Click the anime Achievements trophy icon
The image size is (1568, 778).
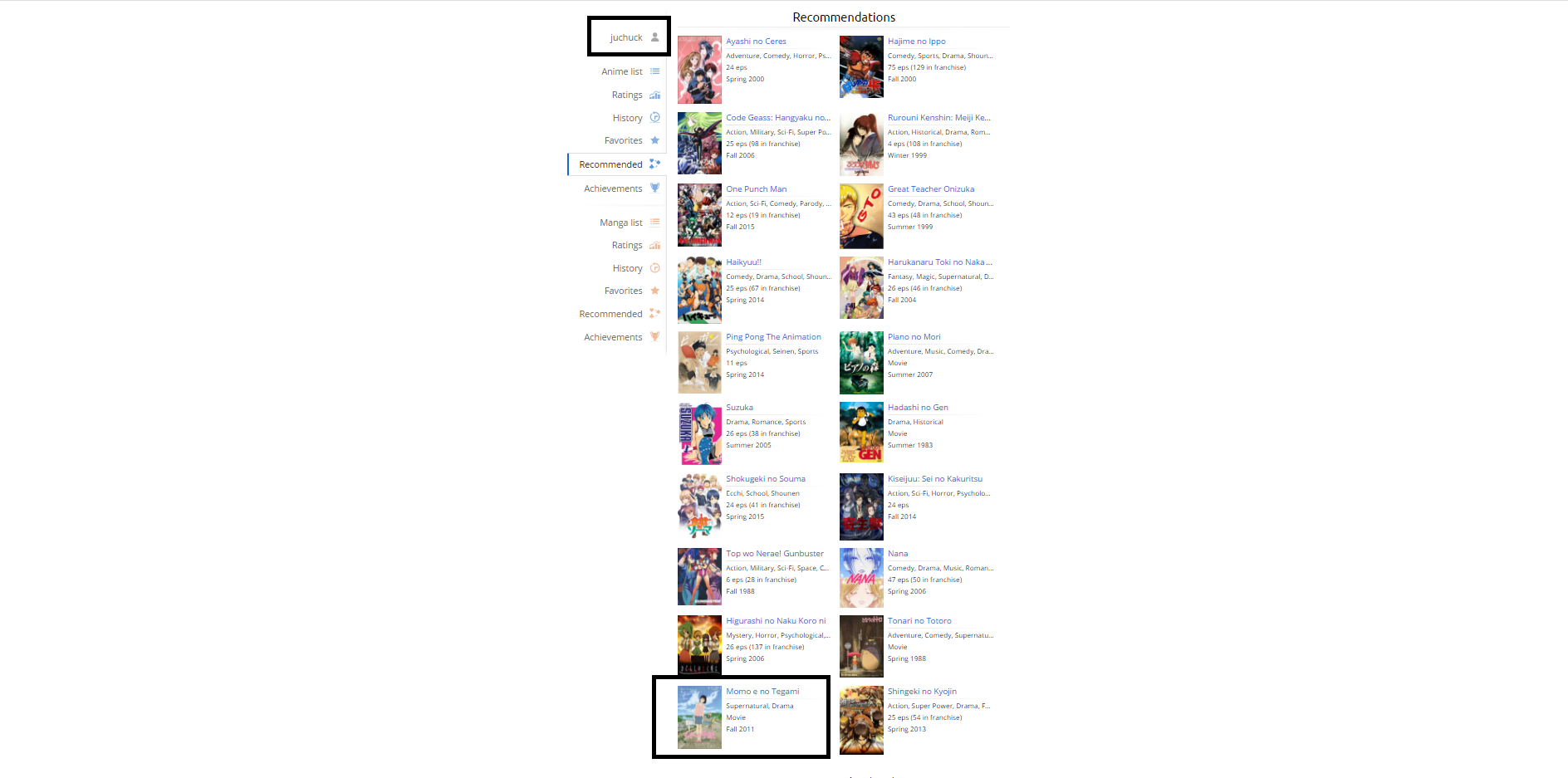[x=654, y=188]
